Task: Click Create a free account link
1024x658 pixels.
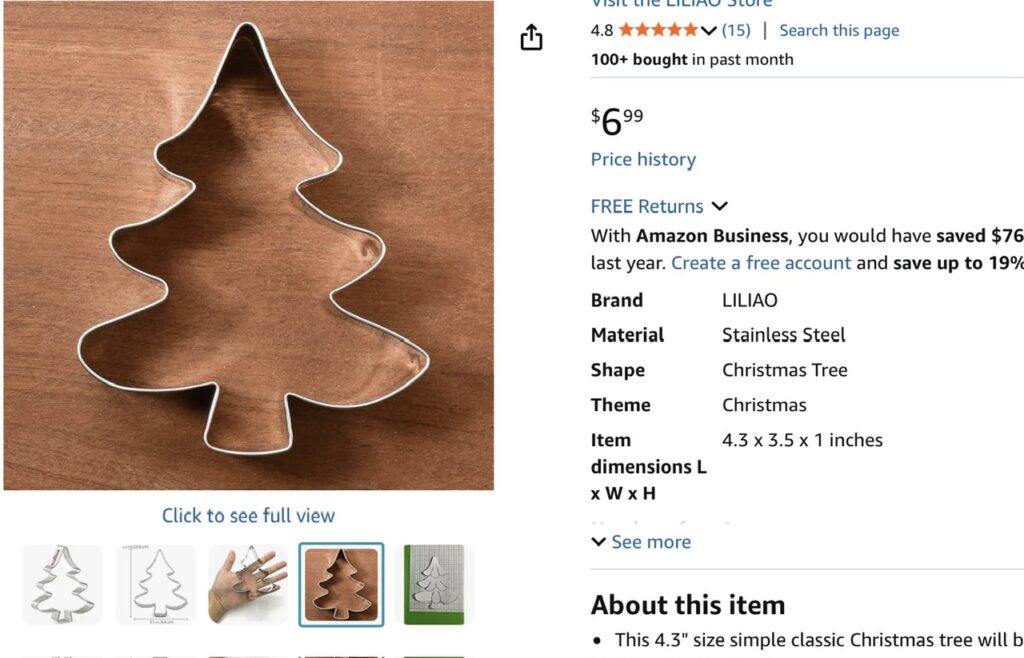Action: [761, 263]
